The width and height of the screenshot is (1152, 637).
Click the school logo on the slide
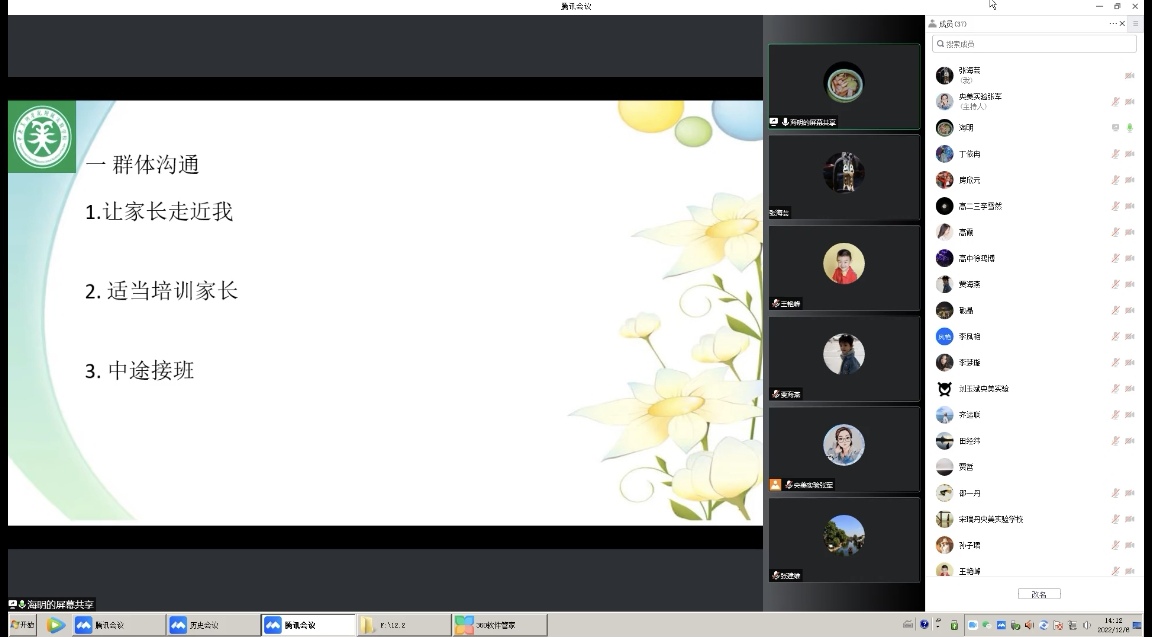click(42, 136)
